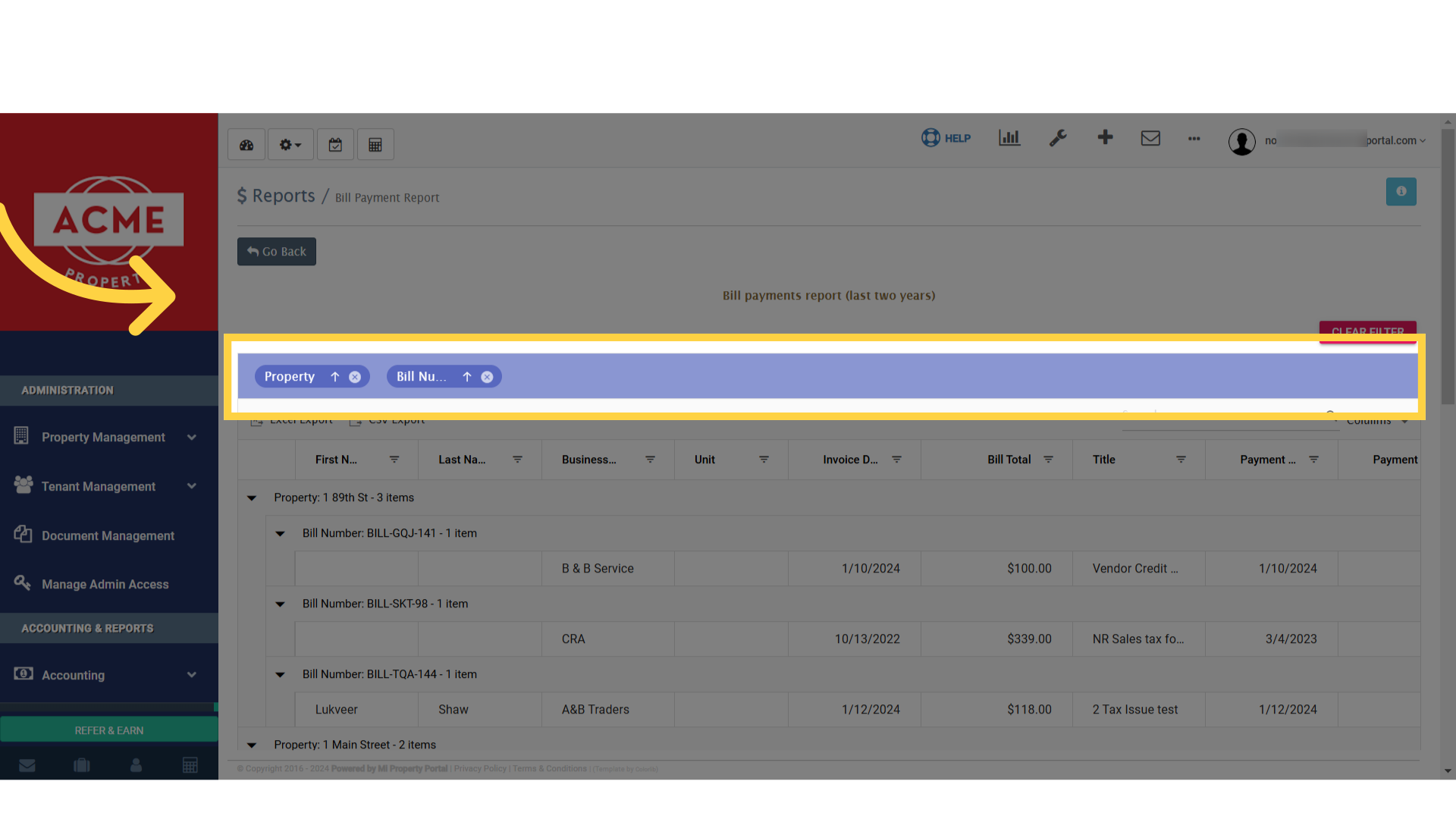Screen dimensions: 1456x819
Task: Open the Terms & Conditions footer link
Action: (x=550, y=769)
